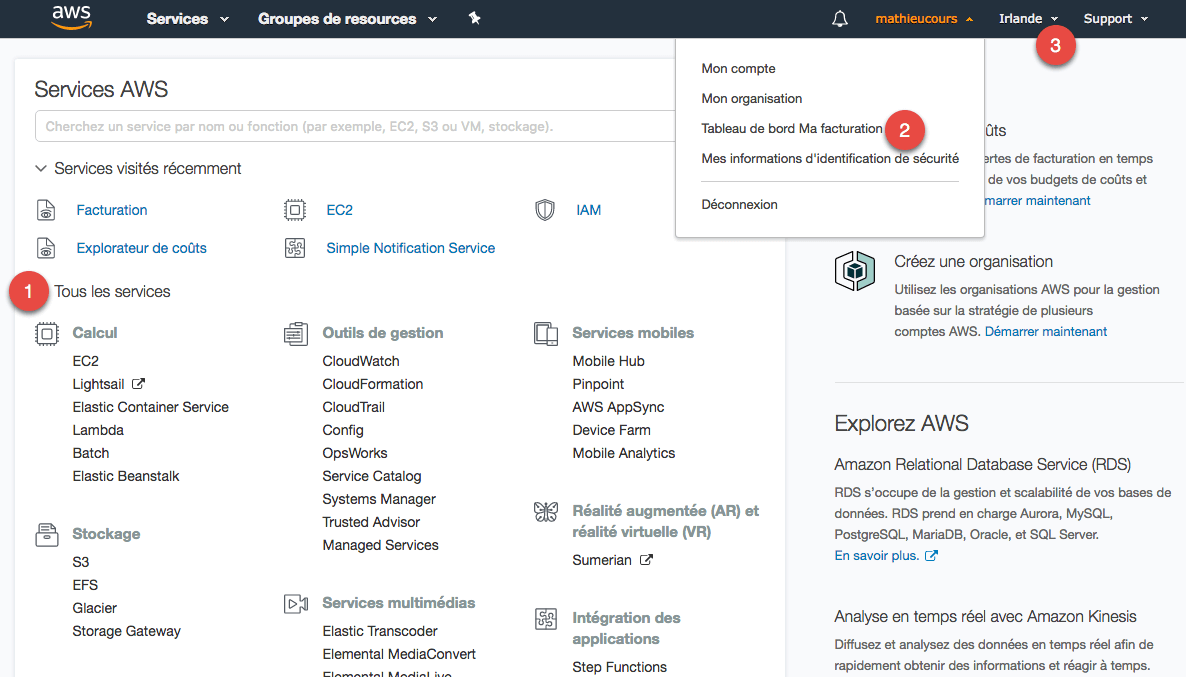
Task: Click the Simple Notification Service icon
Action: tap(295, 248)
